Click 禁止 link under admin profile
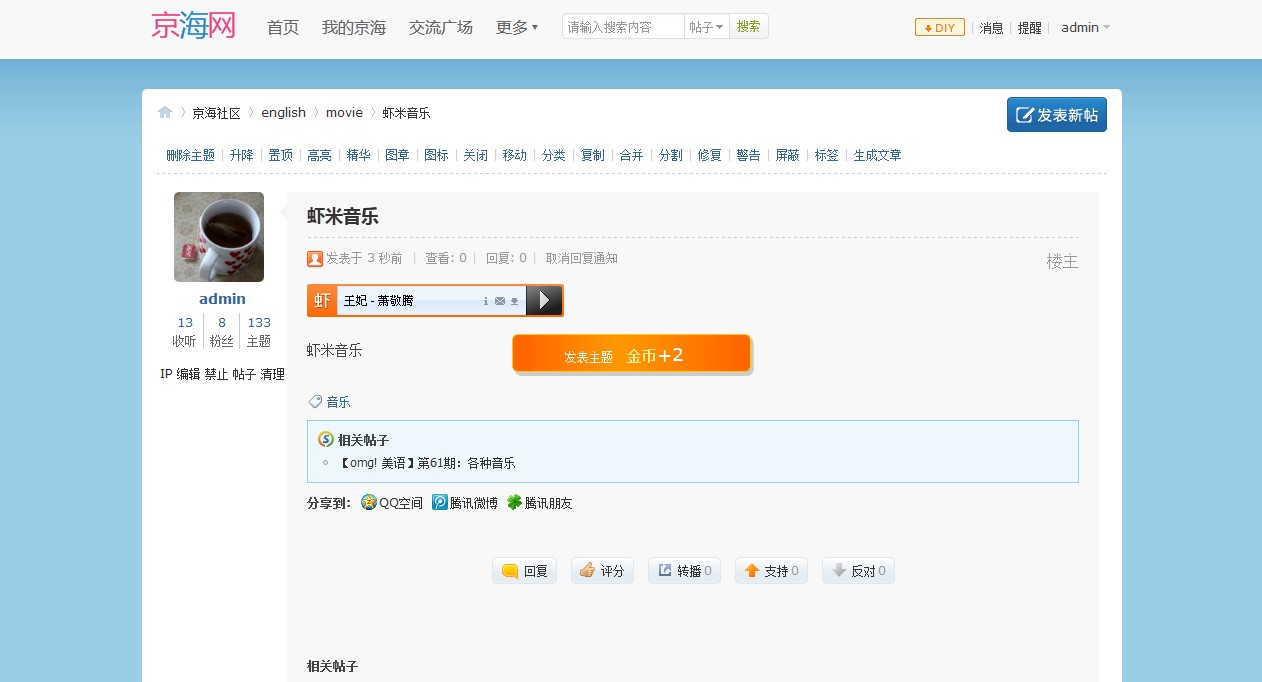The height and width of the screenshot is (682, 1262). point(217,374)
